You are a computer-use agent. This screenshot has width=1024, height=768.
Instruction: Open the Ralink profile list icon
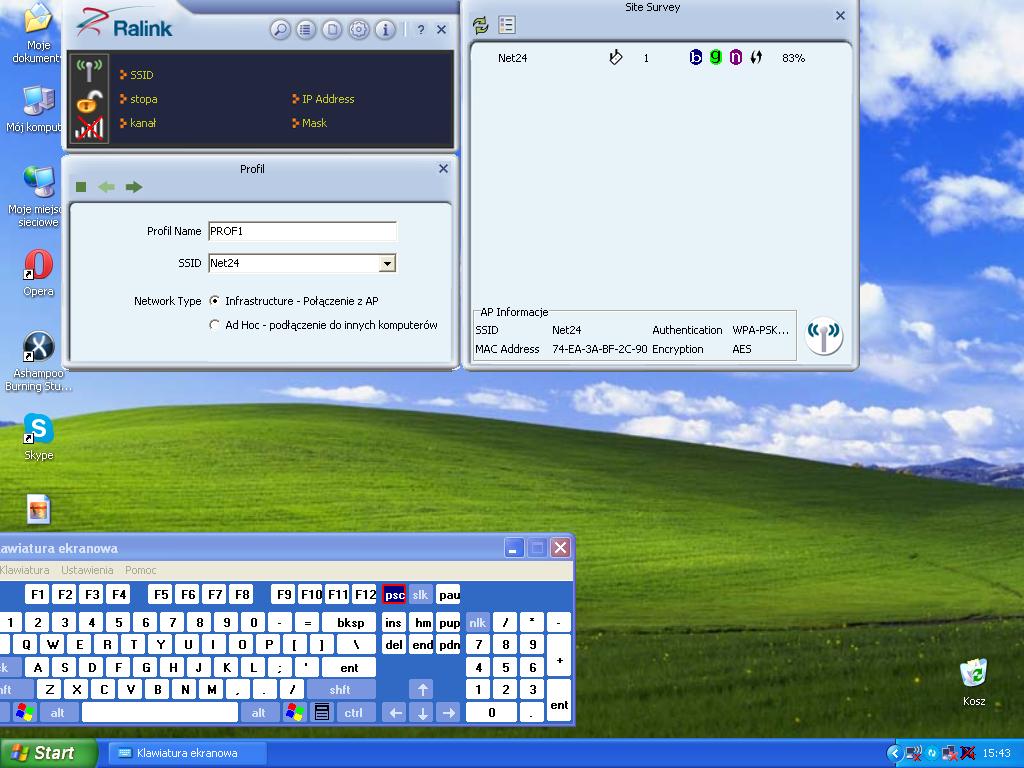tap(306, 29)
